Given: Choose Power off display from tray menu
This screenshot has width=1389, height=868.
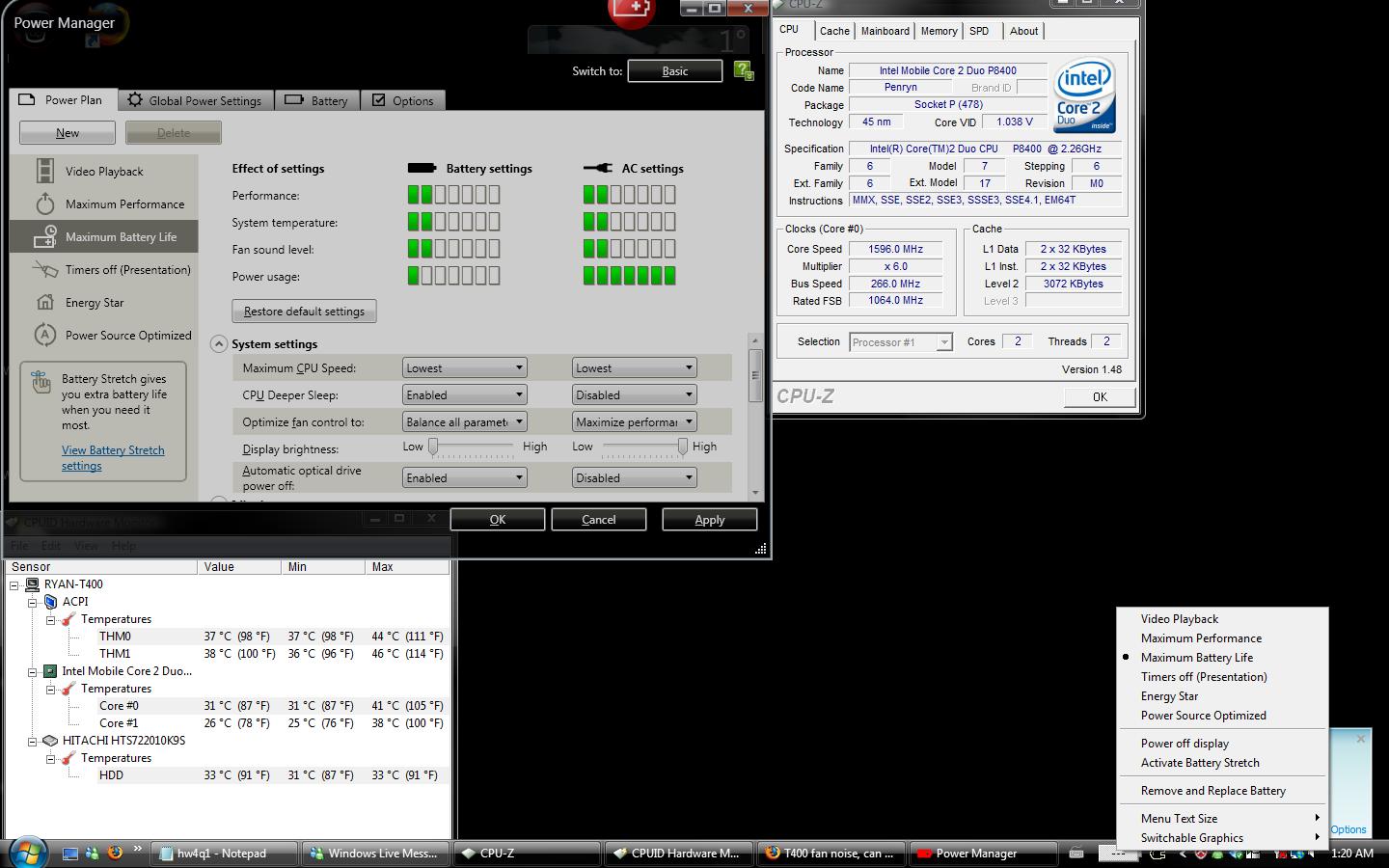Looking at the screenshot, I should pyautogui.click(x=1222, y=744).
